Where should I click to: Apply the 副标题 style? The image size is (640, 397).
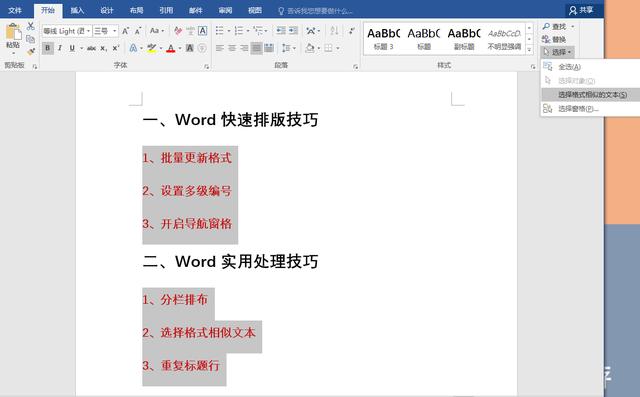[x=464, y=39]
